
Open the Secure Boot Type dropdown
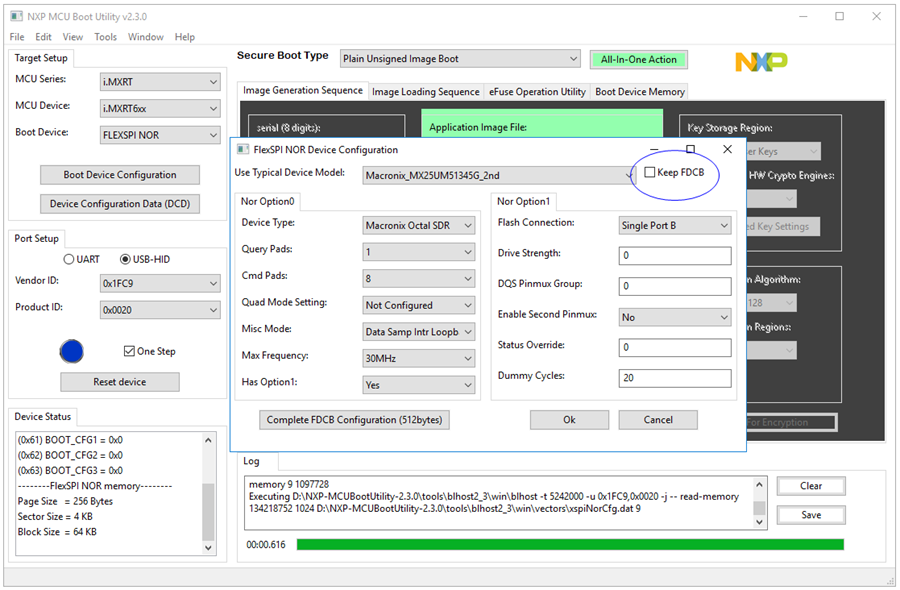(460, 59)
